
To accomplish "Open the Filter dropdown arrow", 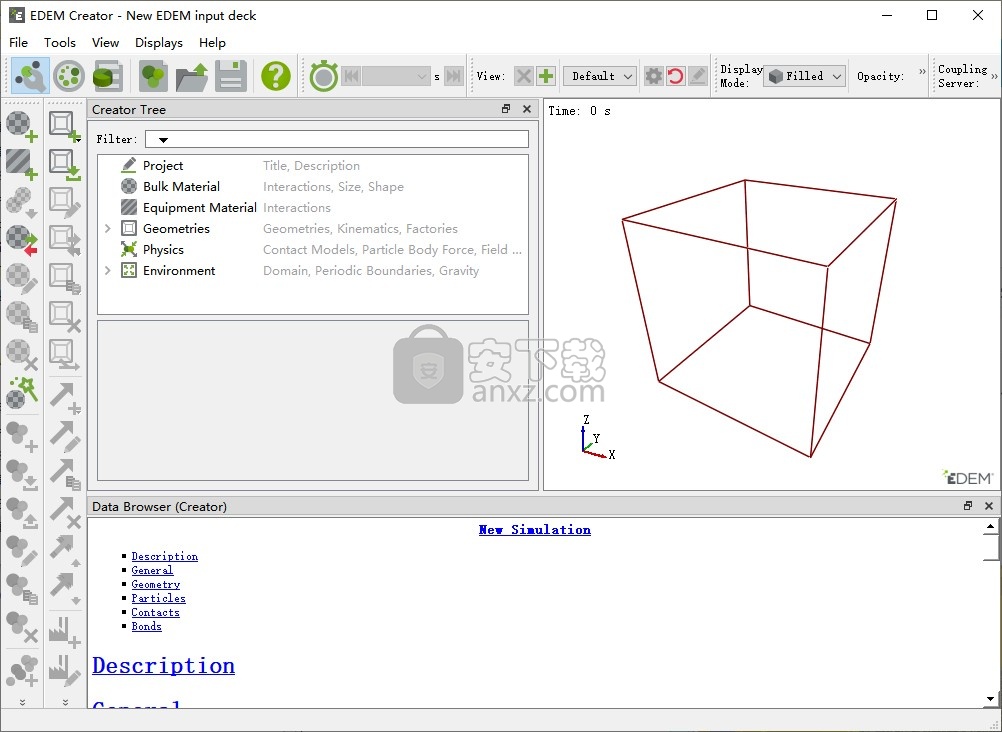I will click(x=163, y=140).
